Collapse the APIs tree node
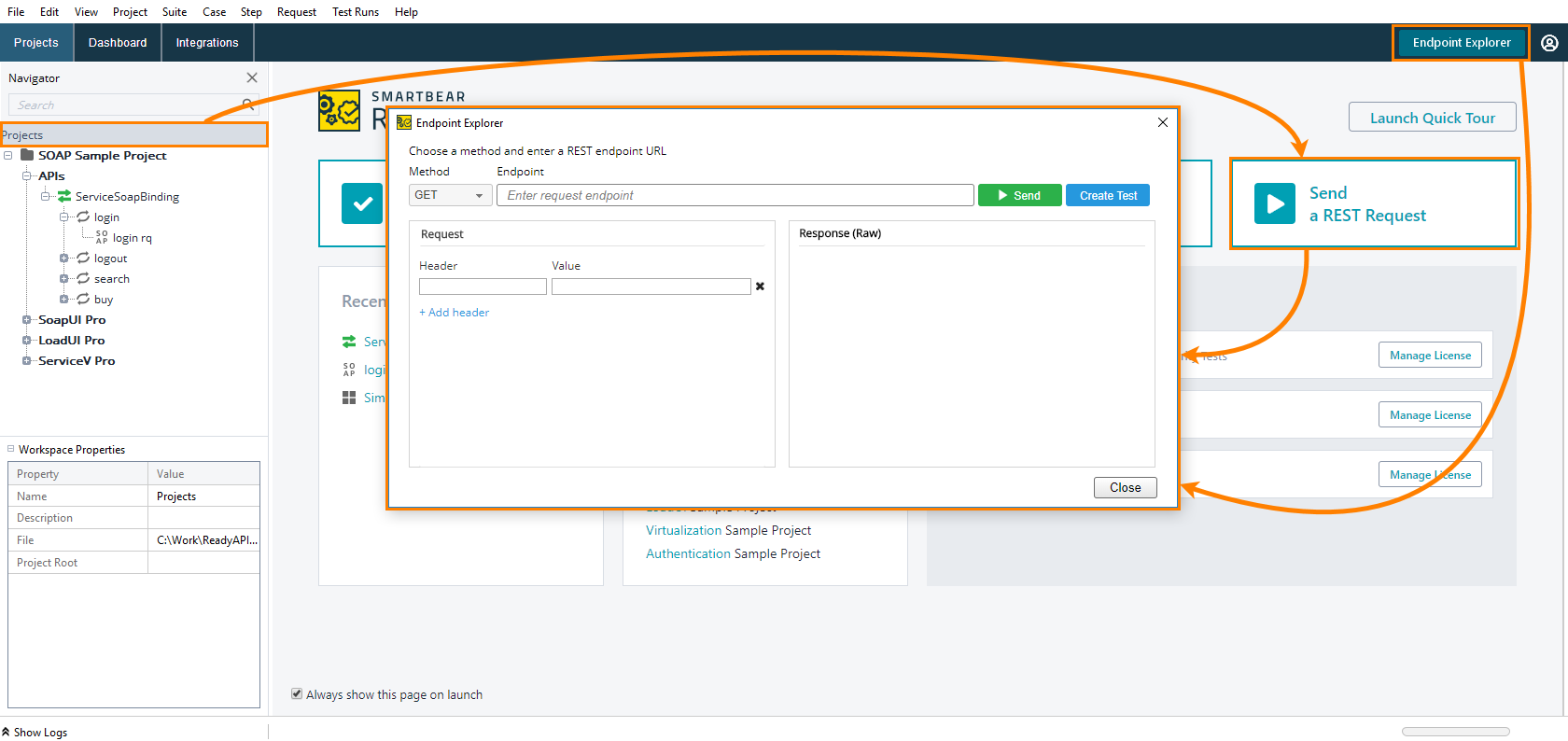This screenshot has width=1568, height=741. (x=27, y=175)
